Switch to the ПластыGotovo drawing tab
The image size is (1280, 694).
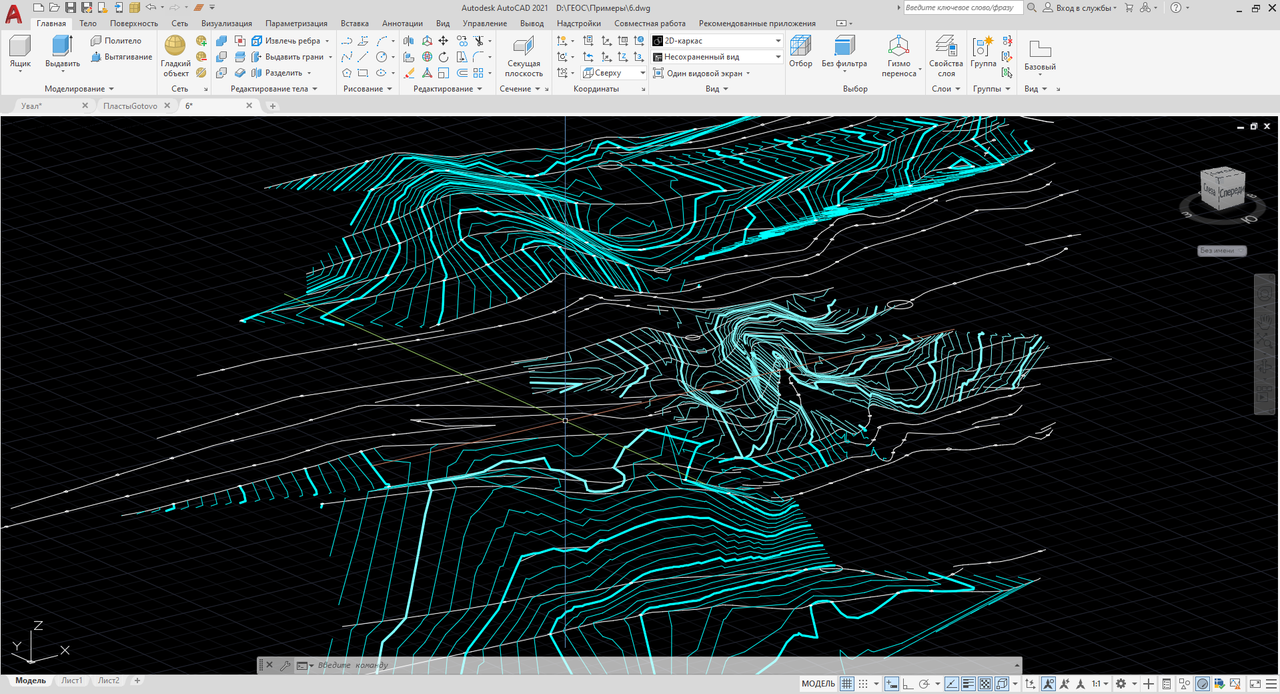click(x=130, y=106)
